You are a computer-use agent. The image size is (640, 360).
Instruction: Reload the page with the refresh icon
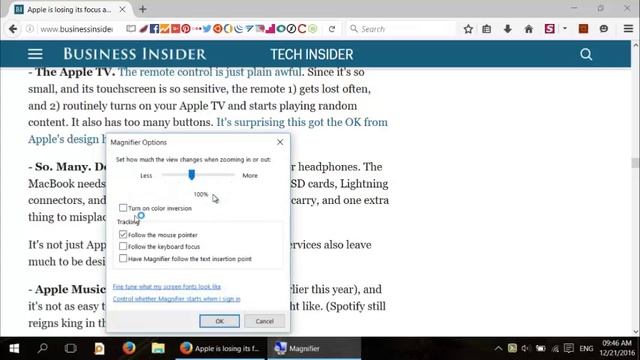coord(332,29)
